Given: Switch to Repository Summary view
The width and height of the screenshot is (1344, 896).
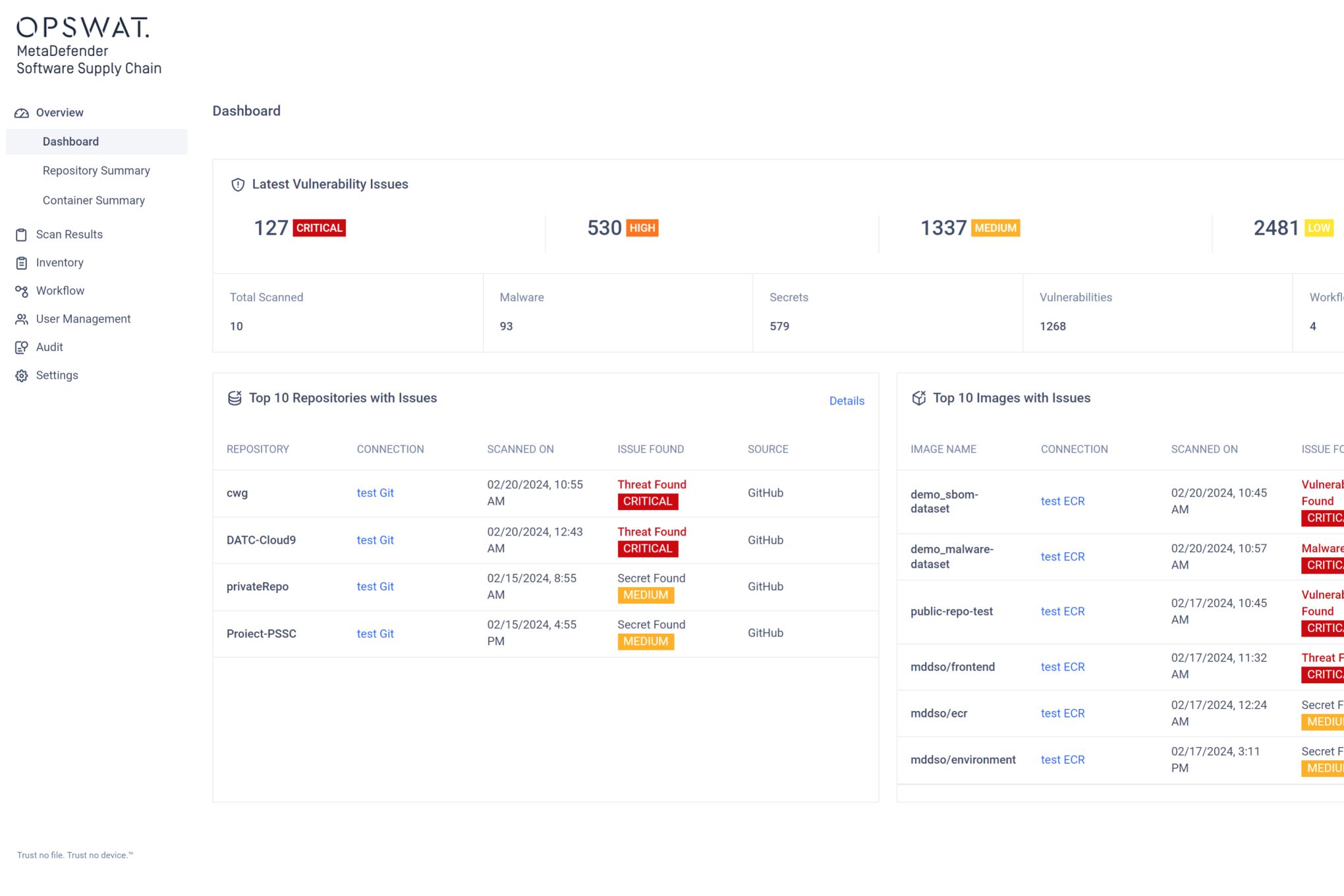Looking at the screenshot, I should tap(96, 170).
